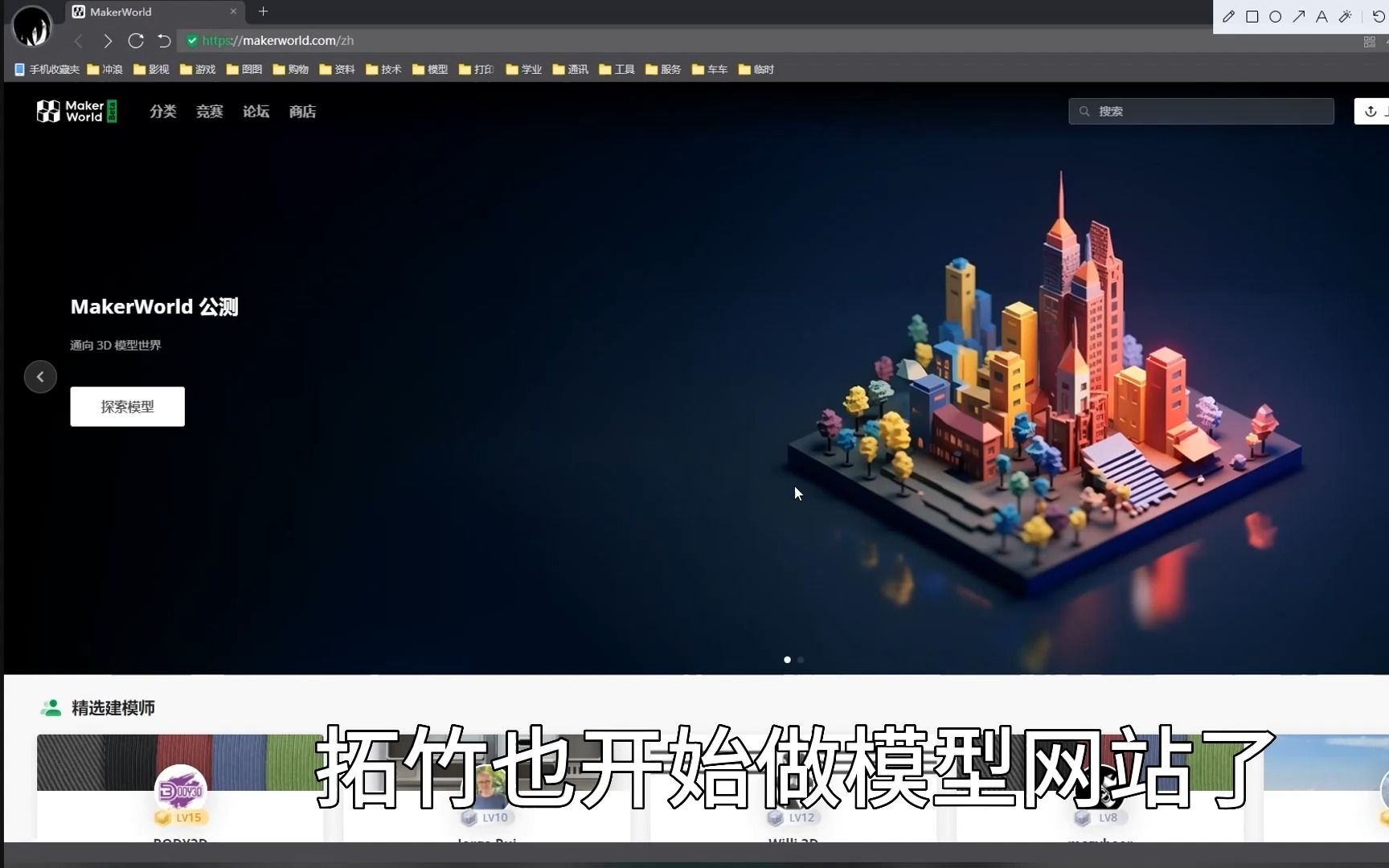The image size is (1389, 868).
Task: Select the first carousel dot
Action: (787, 660)
